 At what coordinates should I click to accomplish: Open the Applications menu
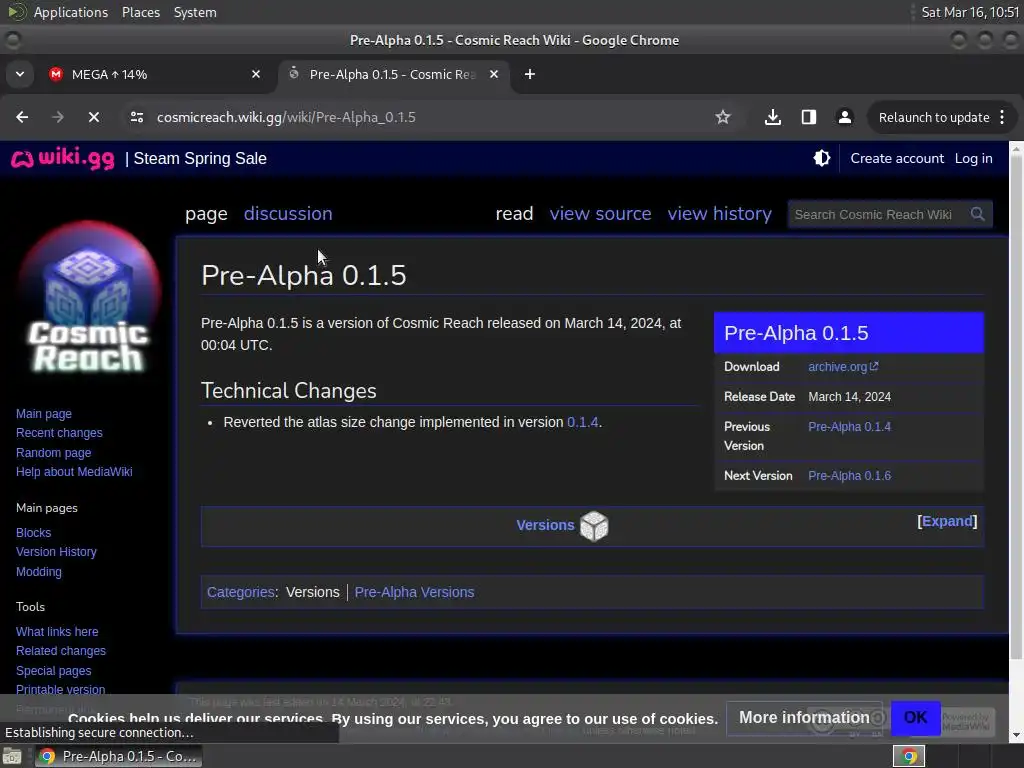click(71, 12)
